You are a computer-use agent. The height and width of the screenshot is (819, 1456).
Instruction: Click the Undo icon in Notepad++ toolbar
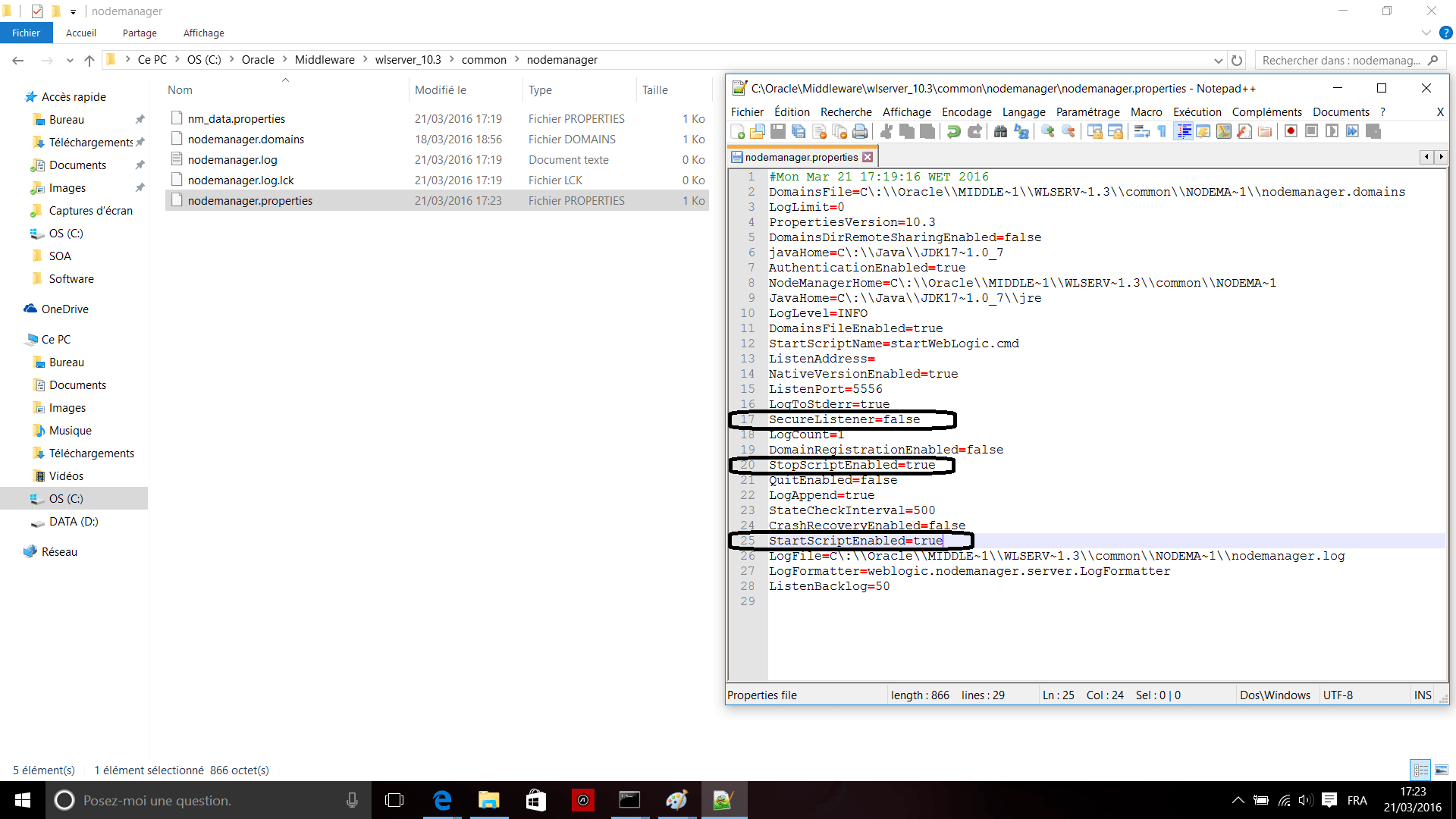954,132
